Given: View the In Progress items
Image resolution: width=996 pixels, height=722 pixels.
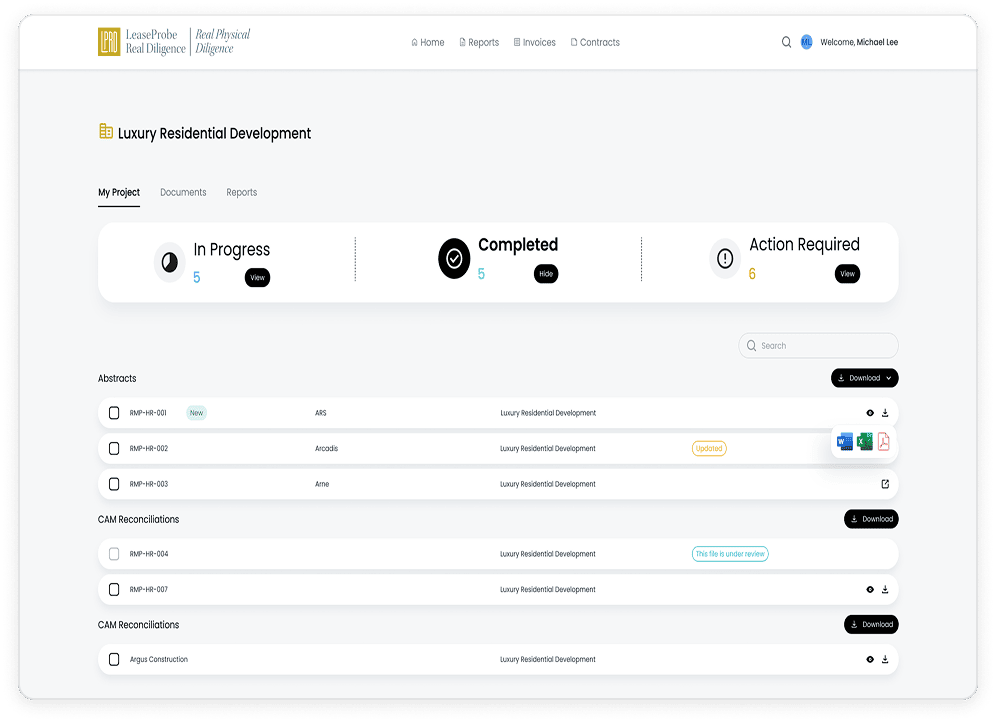Looking at the screenshot, I should click(257, 277).
